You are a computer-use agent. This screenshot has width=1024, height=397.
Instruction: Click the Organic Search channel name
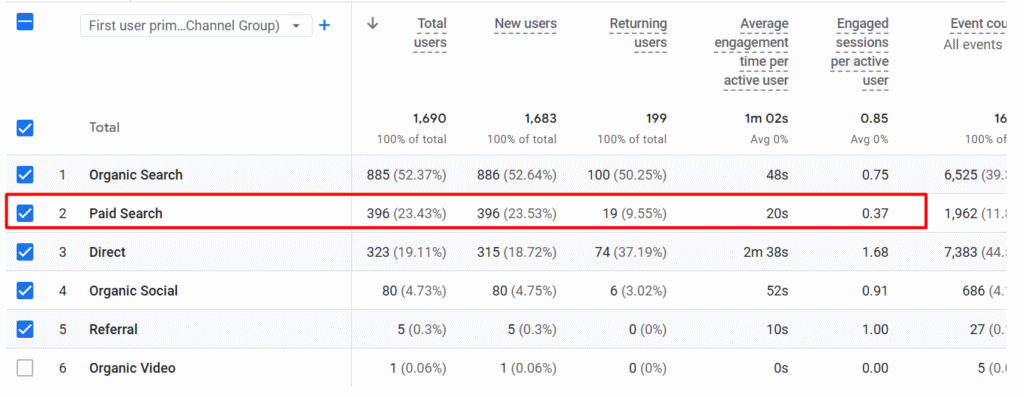[x=136, y=175]
